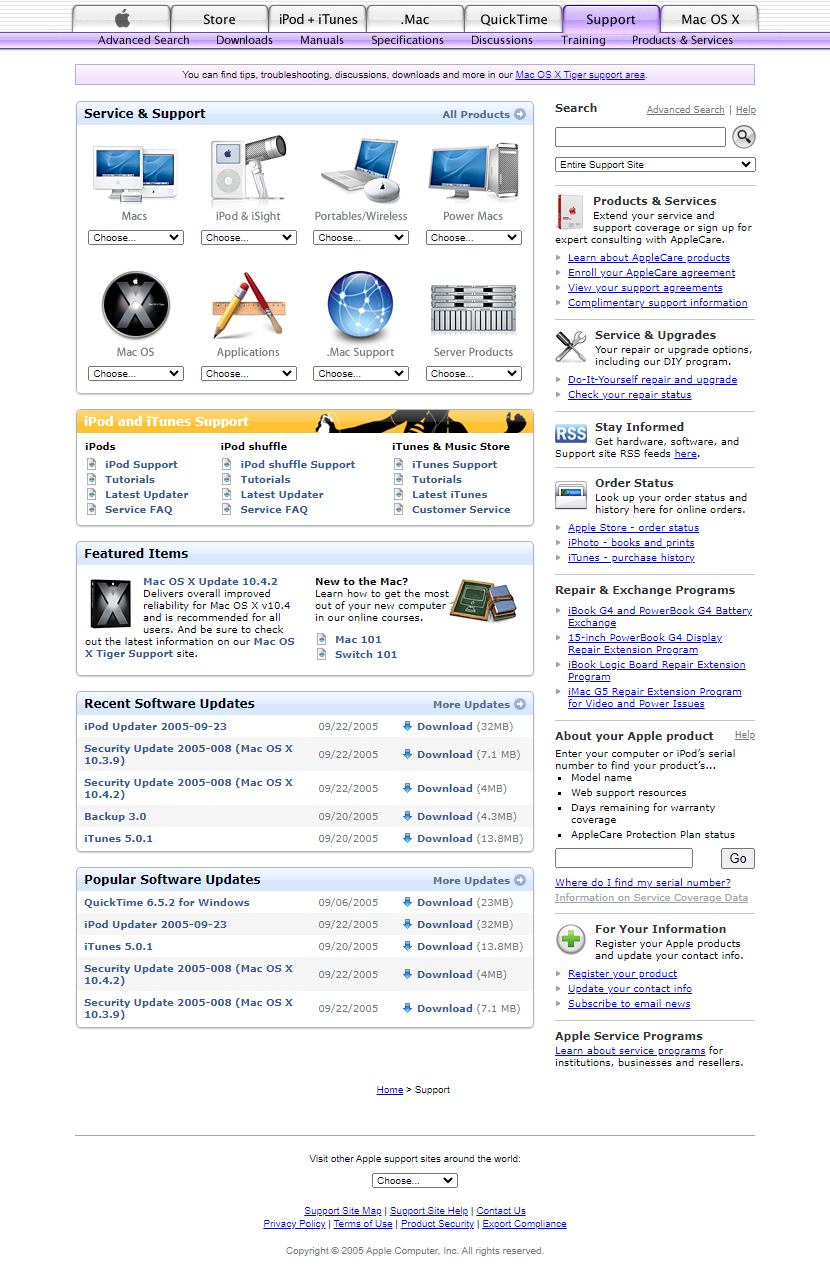
Task: Open the worldwide support sites dropdown
Action: 415,1181
